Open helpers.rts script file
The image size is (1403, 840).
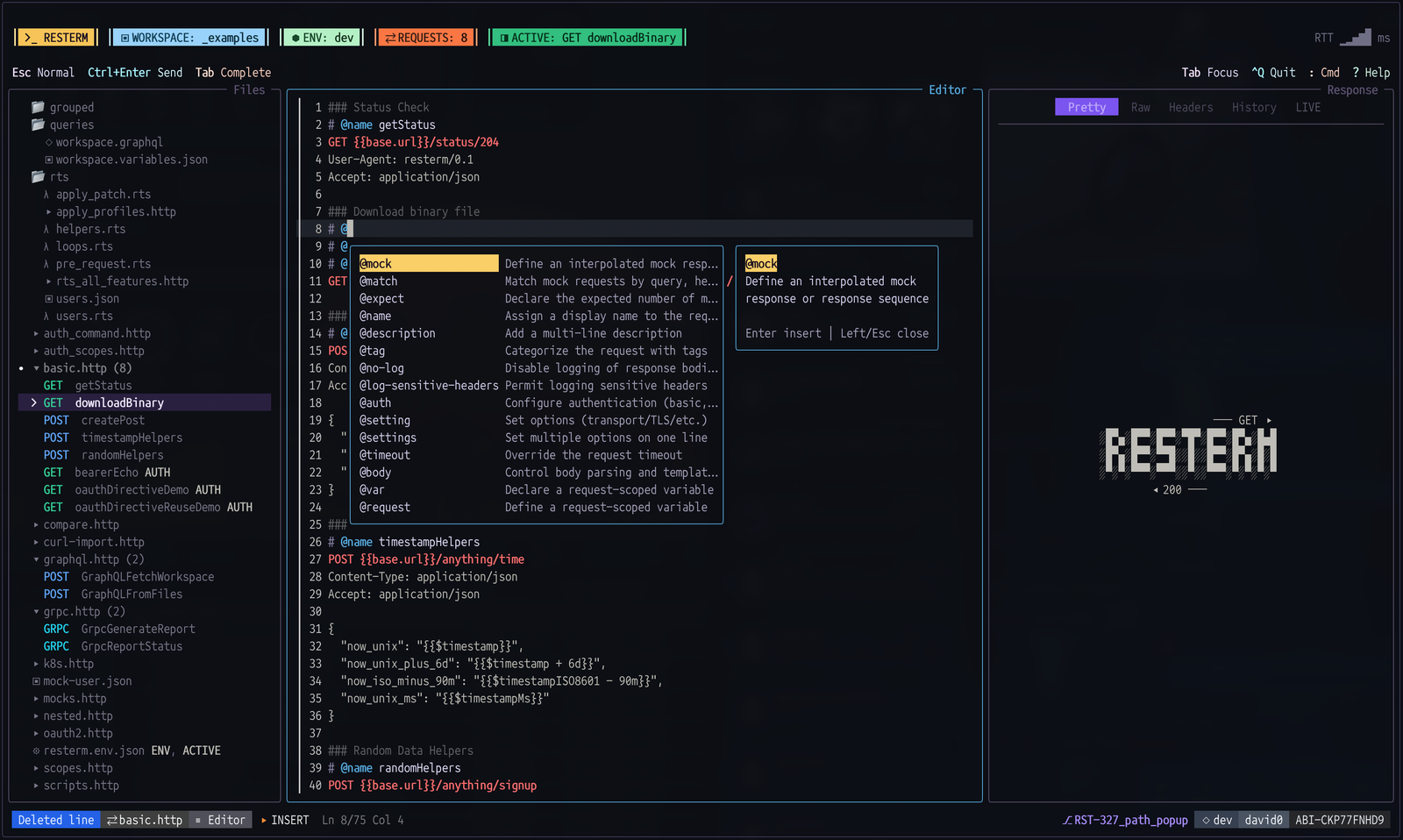pos(85,229)
